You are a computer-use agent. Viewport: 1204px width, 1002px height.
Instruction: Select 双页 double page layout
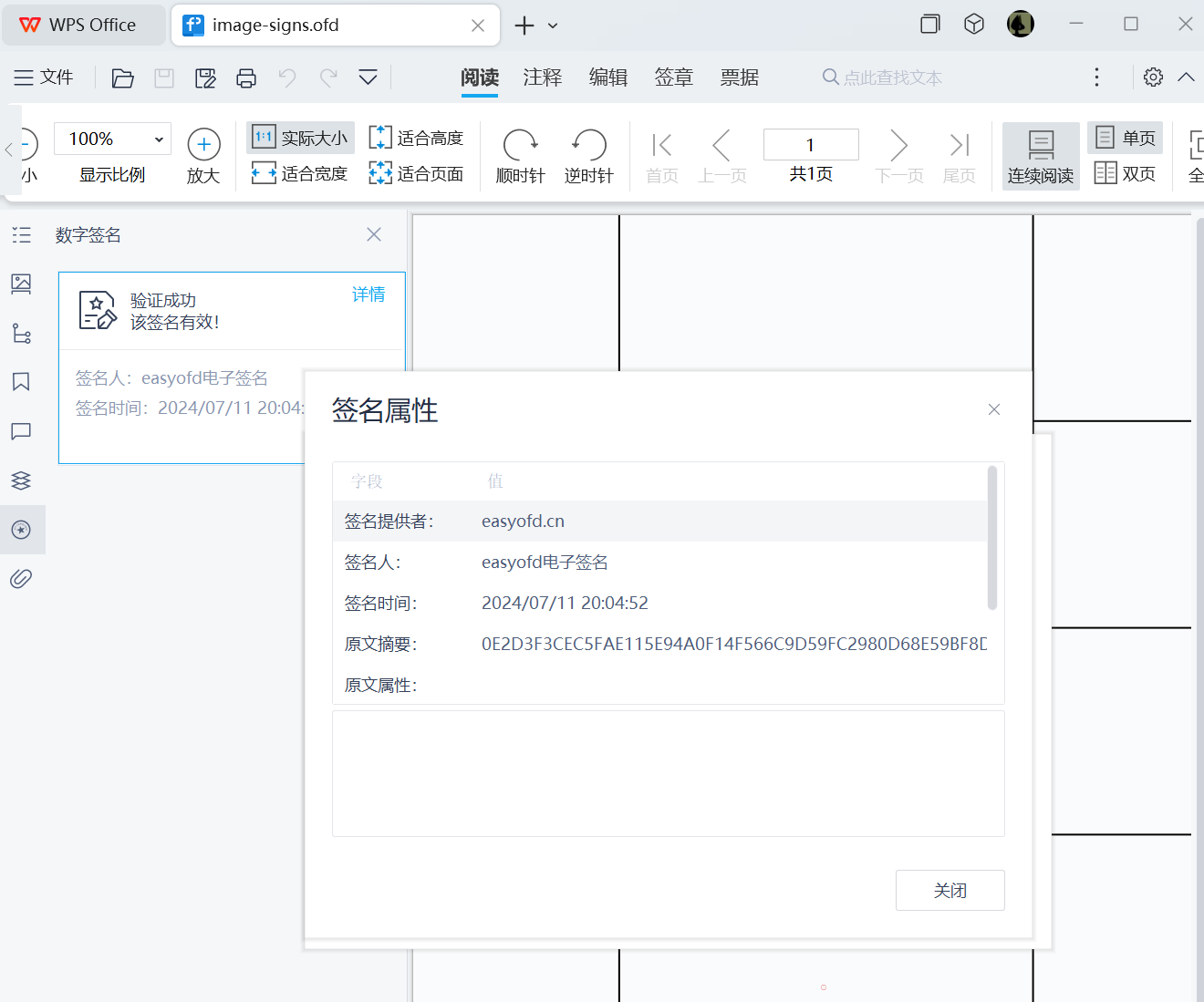1126,173
